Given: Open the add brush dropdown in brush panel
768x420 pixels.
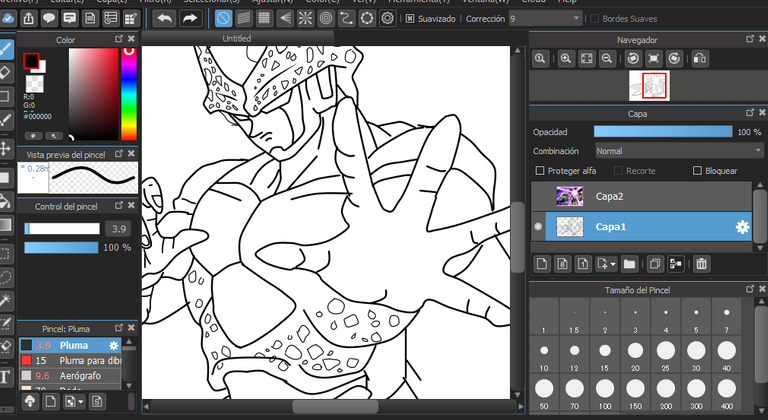Looking at the screenshot, I should pos(80,402).
